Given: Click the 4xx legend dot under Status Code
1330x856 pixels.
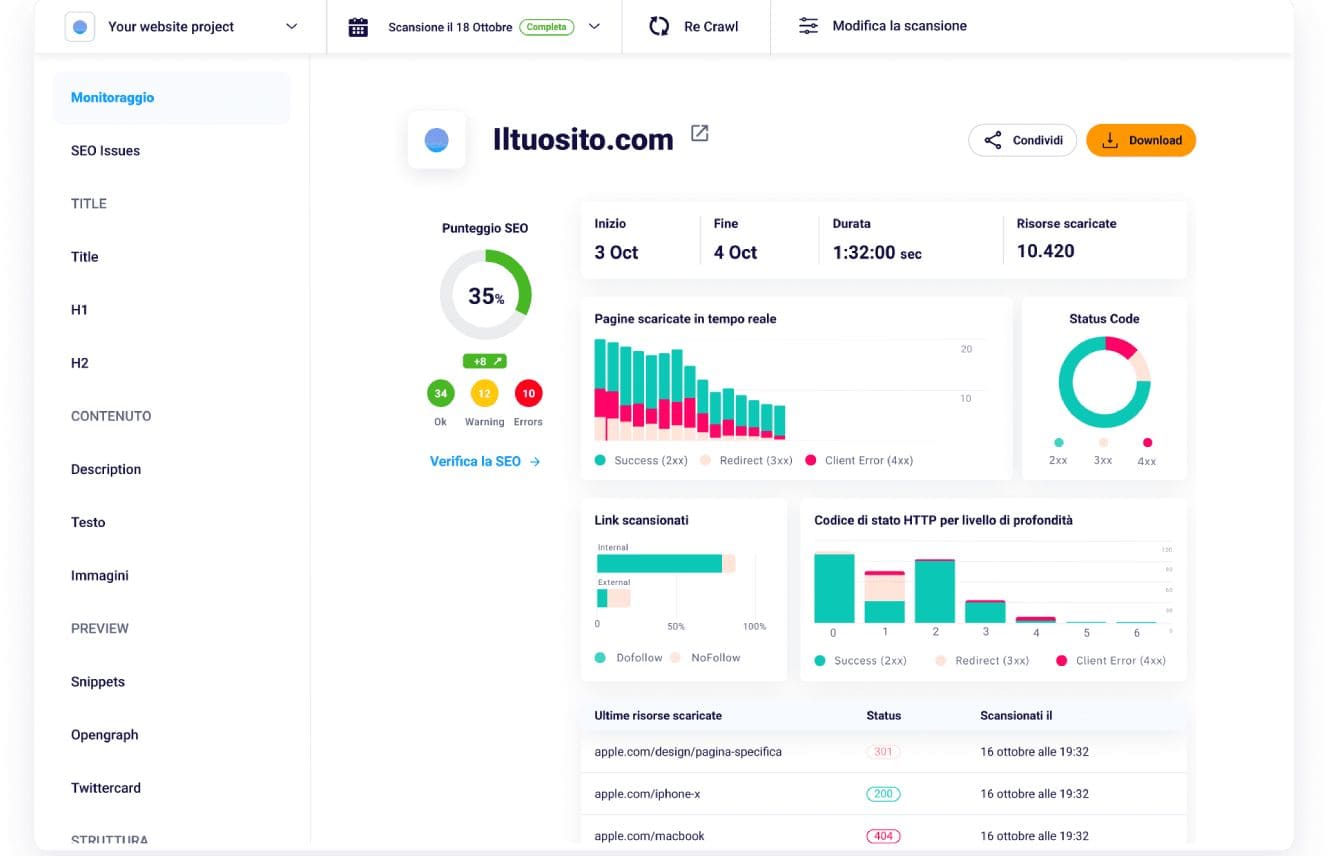Looking at the screenshot, I should tap(1147, 442).
